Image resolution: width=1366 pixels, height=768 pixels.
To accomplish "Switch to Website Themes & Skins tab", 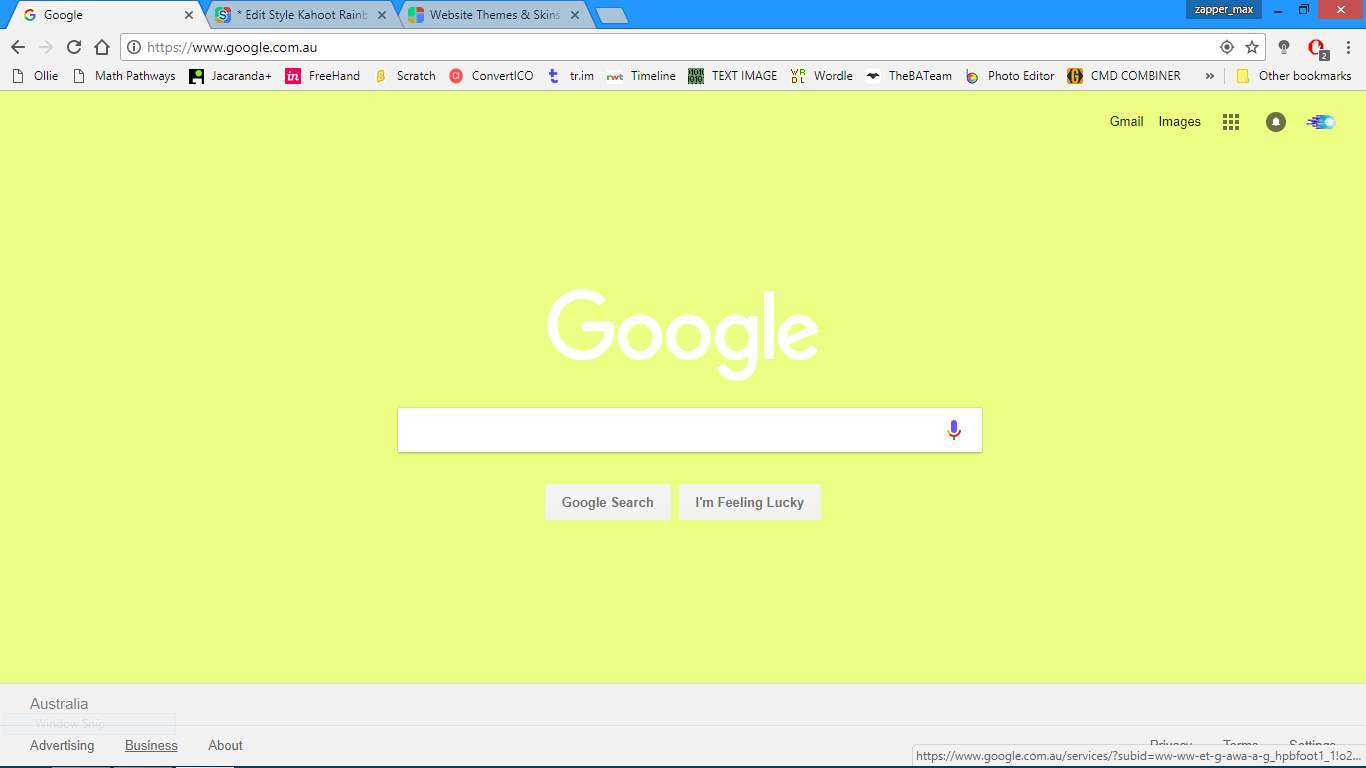I will [x=494, y=15].
